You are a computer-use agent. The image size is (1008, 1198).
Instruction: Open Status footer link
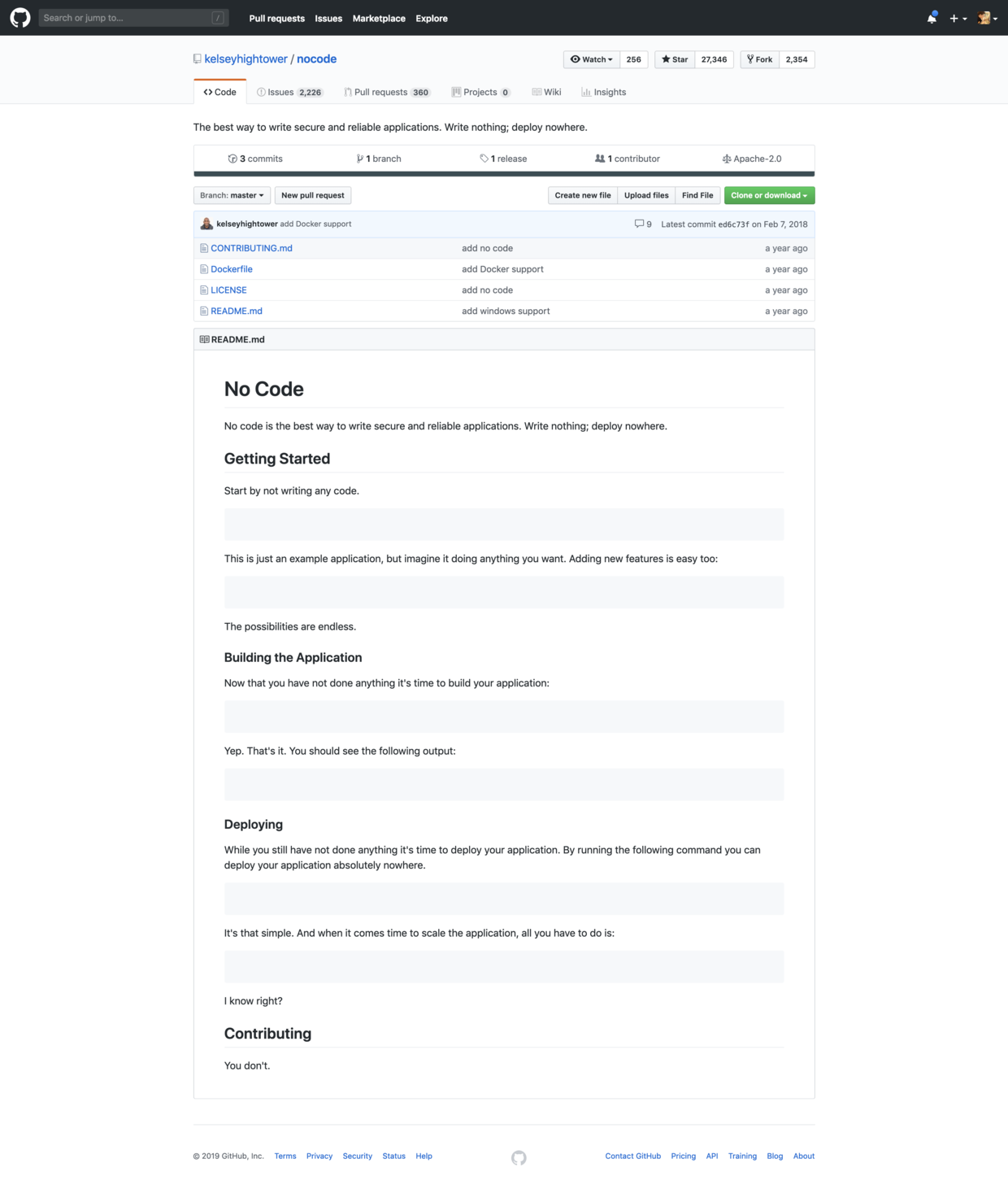coord(394,1156)
